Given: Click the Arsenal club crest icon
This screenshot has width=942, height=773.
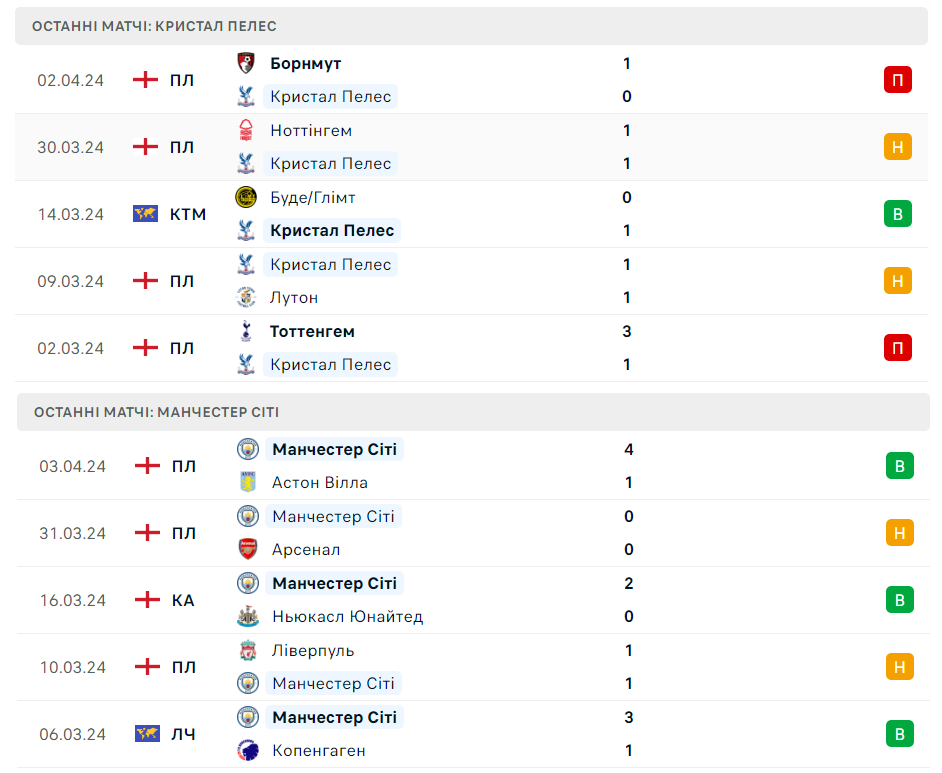Looking at the screenshot, I should [x=247, y=549].
